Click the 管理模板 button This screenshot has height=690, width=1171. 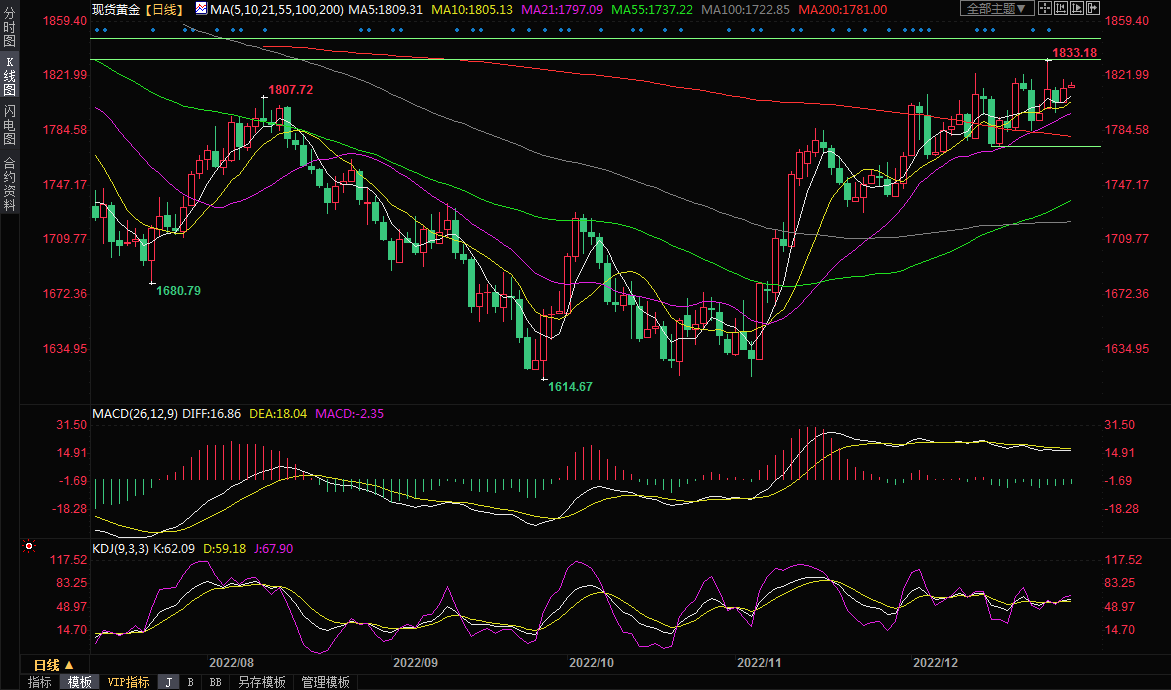pyautogui.click(x=325, y=682)
